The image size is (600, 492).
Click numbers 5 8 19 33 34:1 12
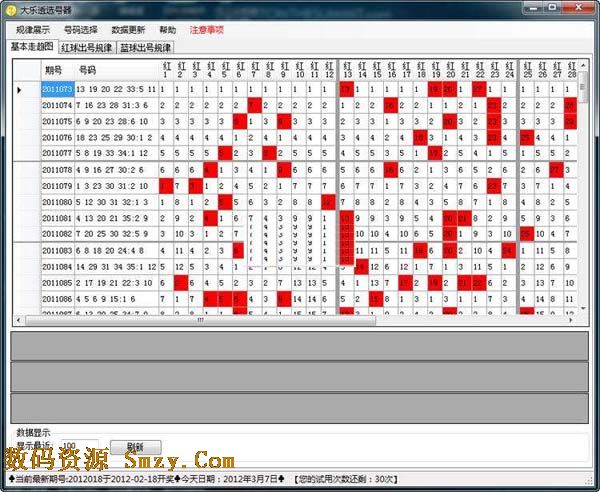(112, 153)
